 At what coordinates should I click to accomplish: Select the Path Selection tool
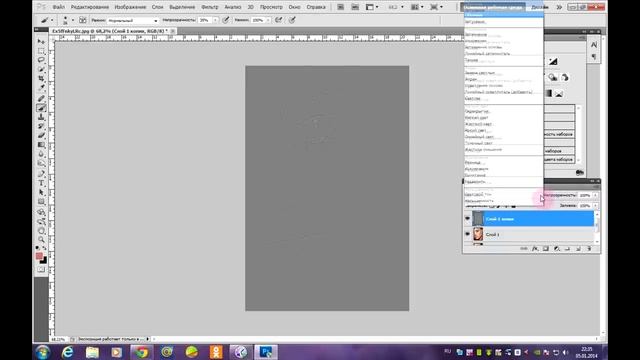[41, 193]
